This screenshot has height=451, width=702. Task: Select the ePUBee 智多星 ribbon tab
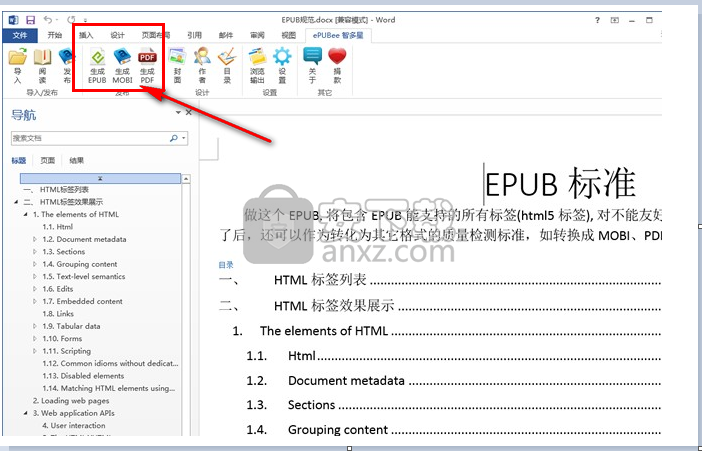338,35
